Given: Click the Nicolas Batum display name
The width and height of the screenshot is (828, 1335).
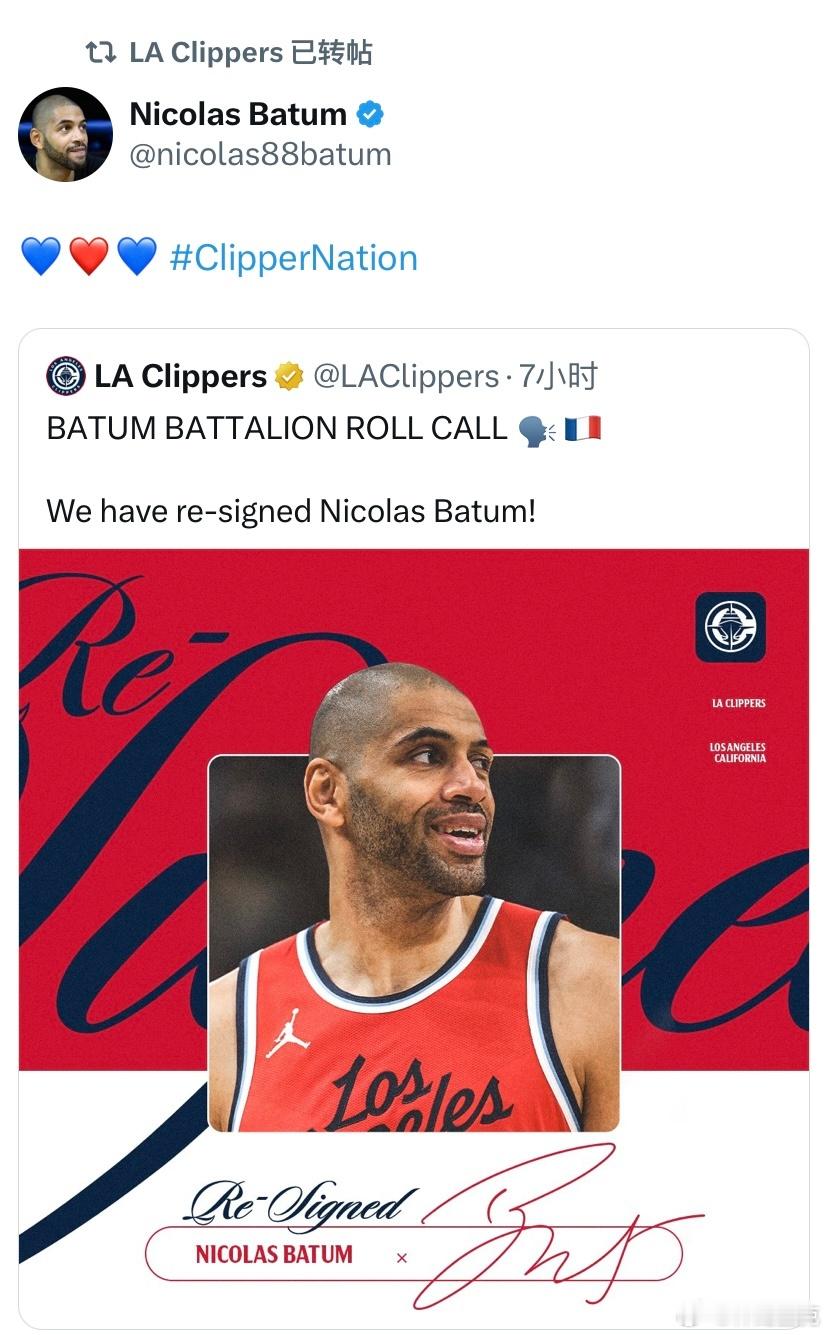Looking at the screenshot, I should [x=238, y=114].
